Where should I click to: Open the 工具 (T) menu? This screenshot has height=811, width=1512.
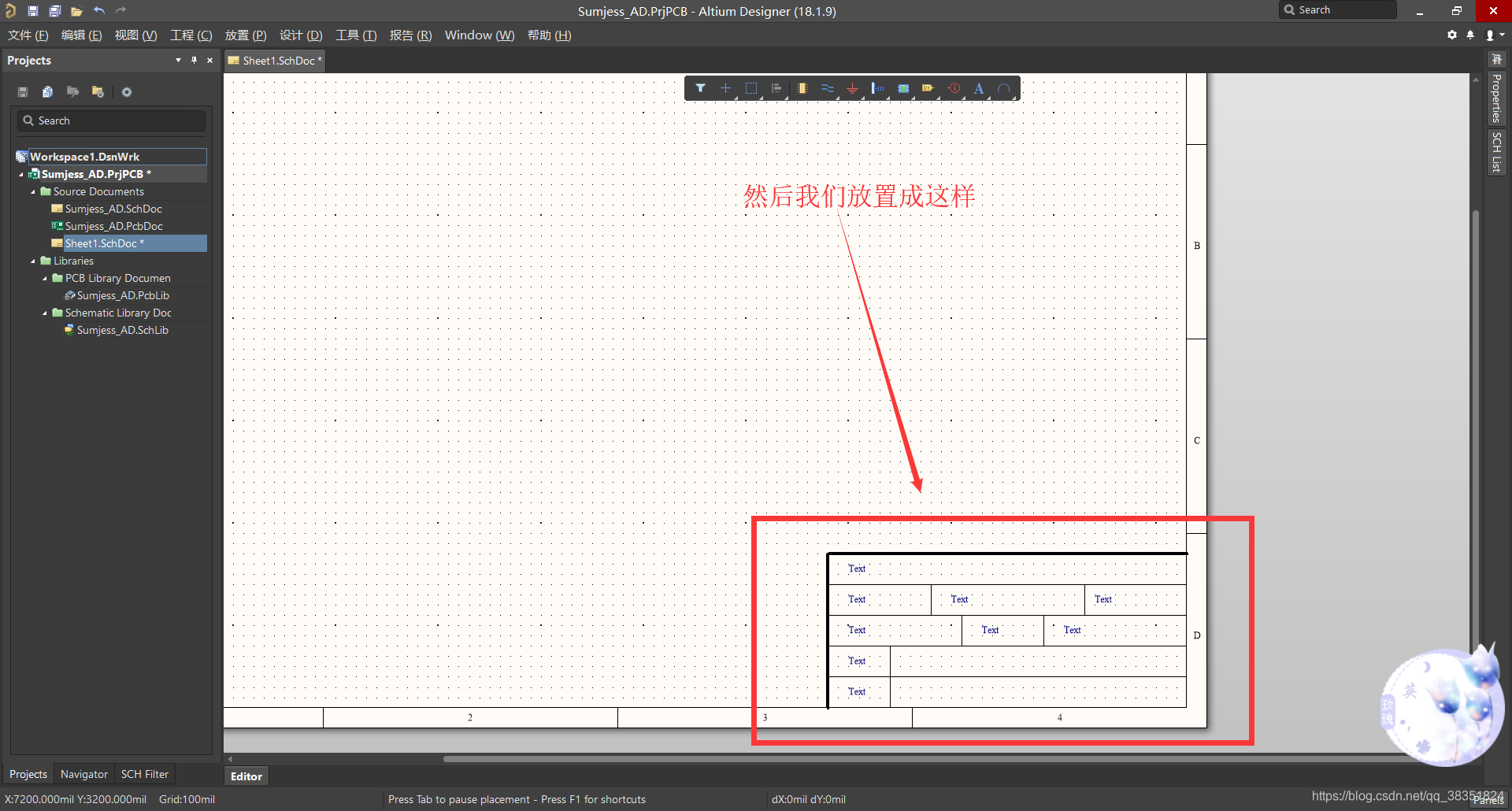pyautogui.click(x=356, y=35)
